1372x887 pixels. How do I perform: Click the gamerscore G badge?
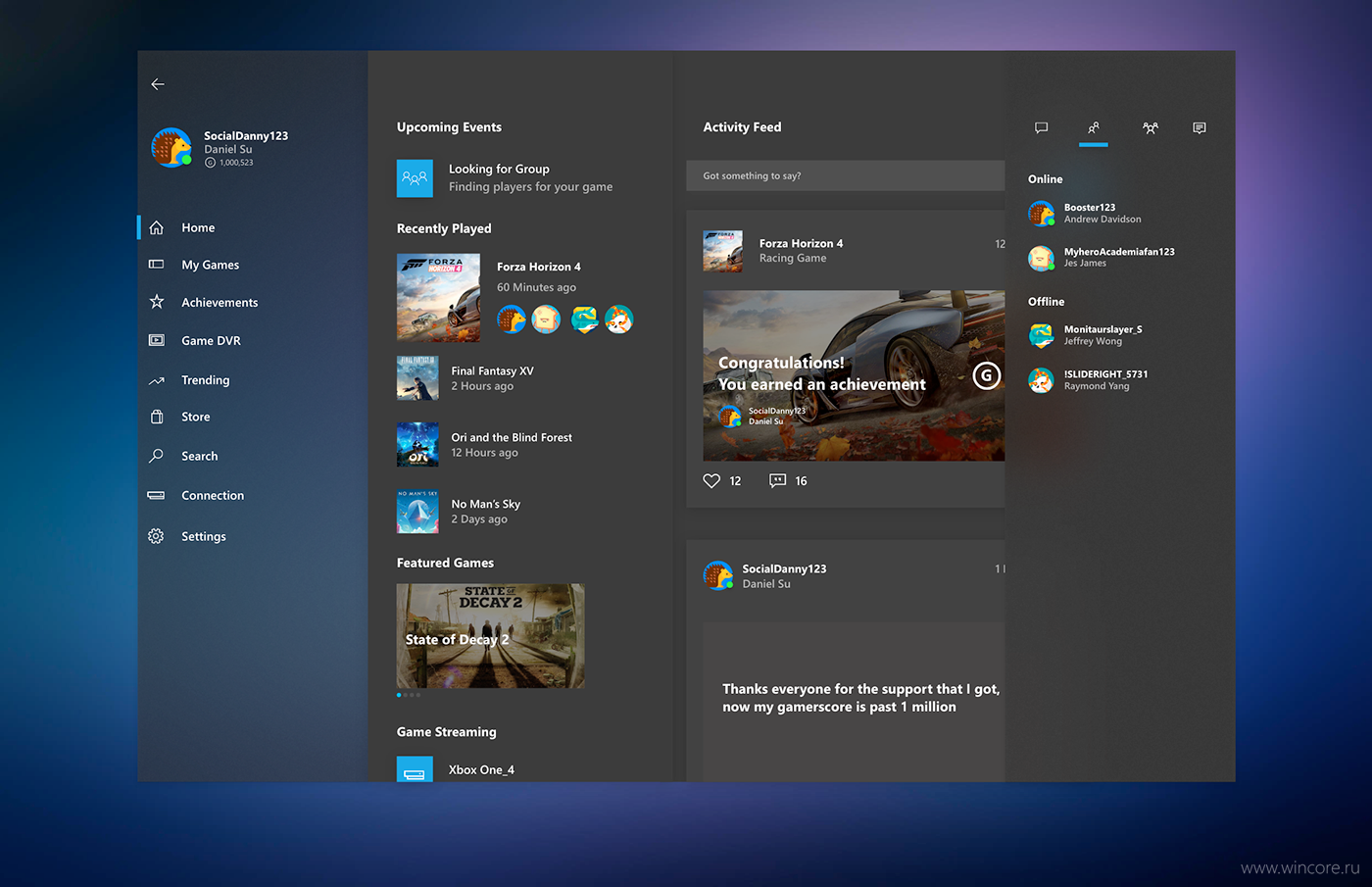[986, 375]
